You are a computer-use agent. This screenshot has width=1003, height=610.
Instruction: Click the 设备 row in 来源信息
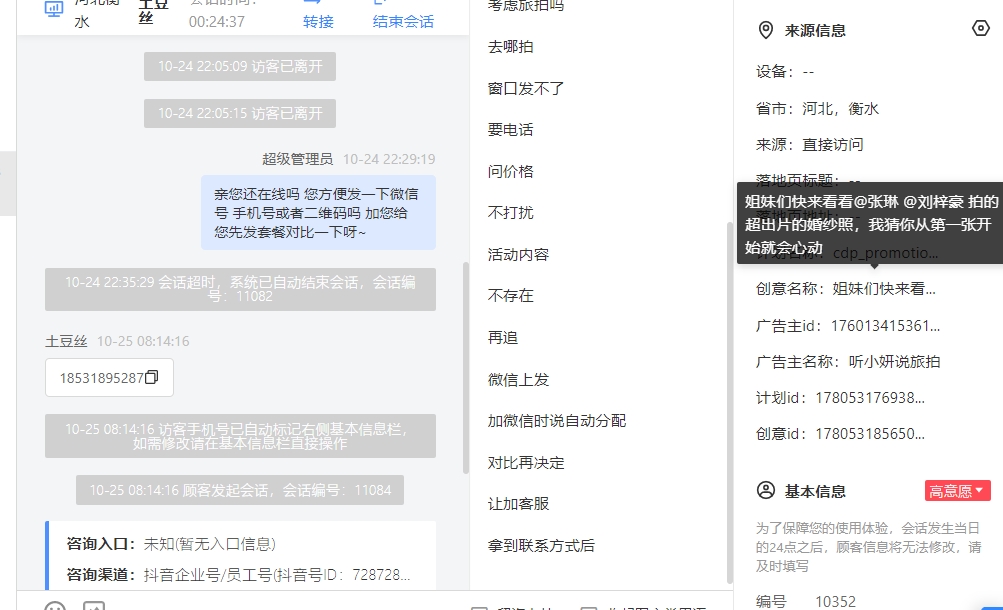tap(785, 72)
